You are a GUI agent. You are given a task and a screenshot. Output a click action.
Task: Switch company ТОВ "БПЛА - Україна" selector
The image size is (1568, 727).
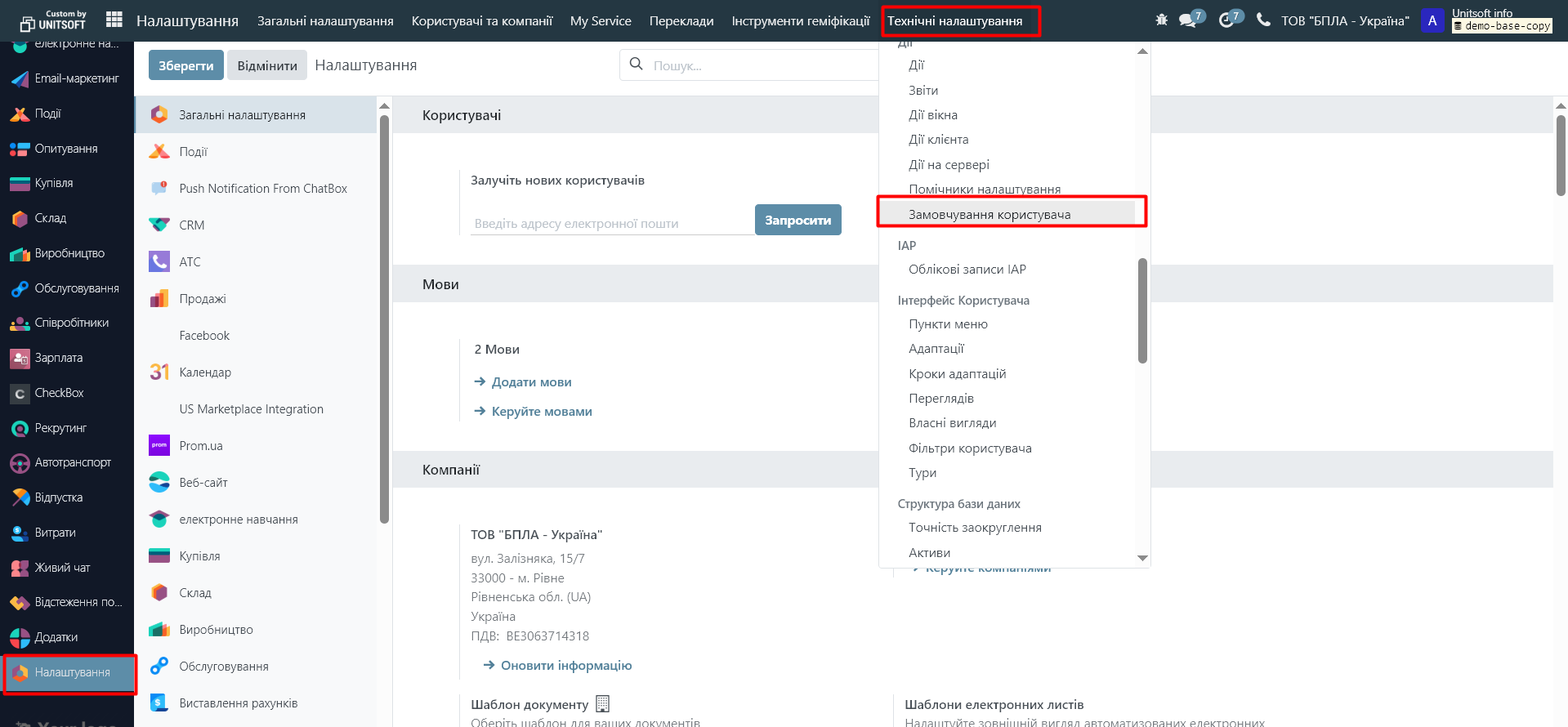click(1344, 21)
